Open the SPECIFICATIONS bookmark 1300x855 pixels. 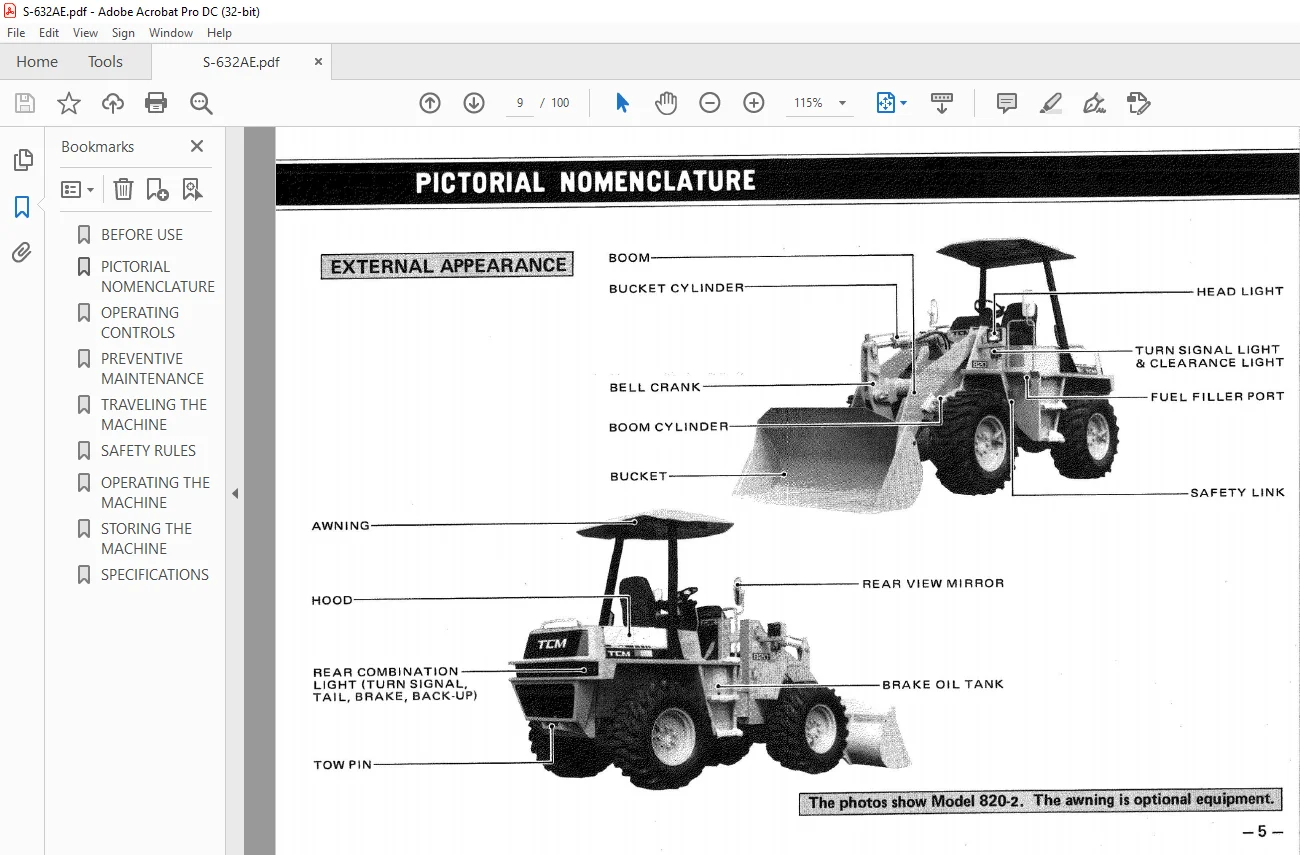(x=155, y=575)
